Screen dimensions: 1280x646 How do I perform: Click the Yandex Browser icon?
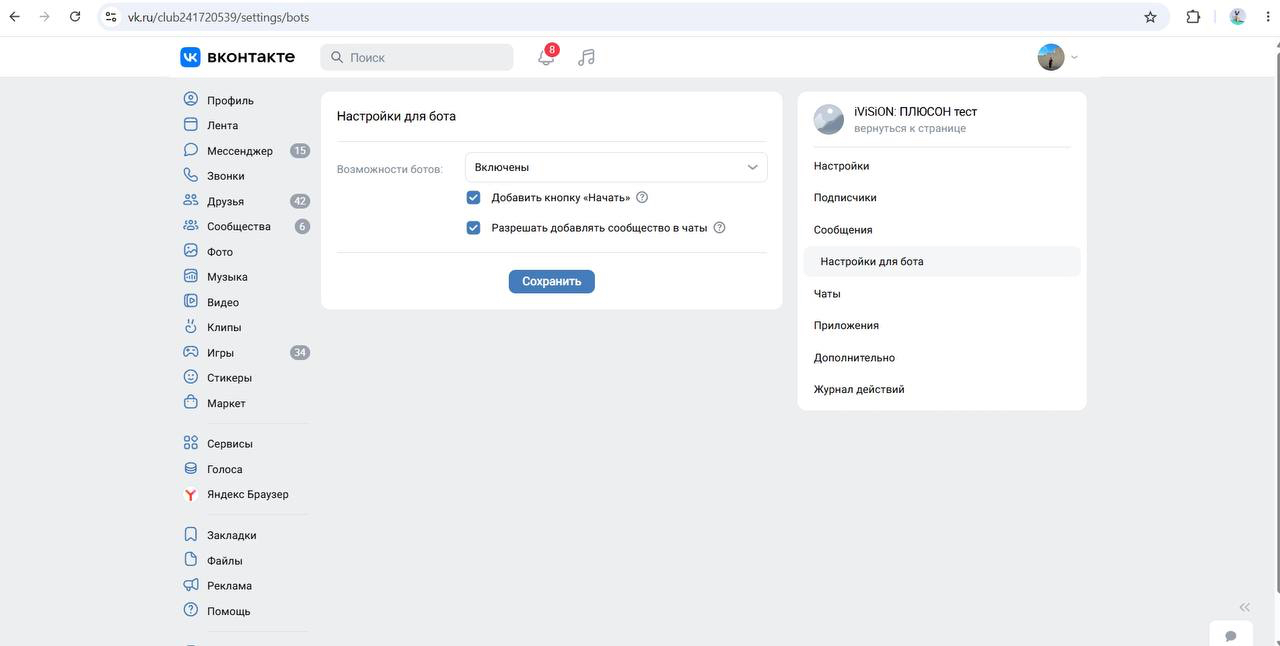(x=191, y=494)
